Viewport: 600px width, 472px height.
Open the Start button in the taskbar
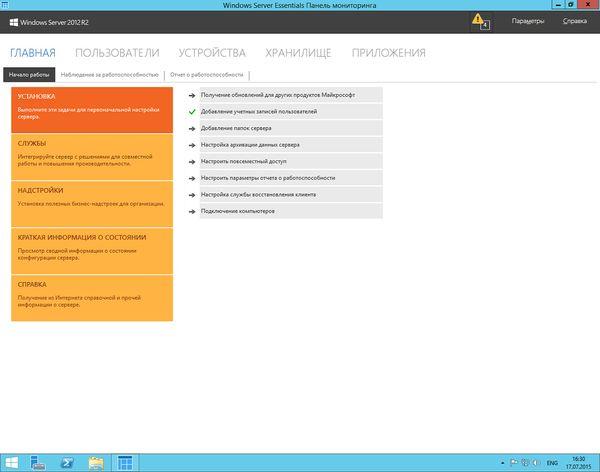(12, 463)
